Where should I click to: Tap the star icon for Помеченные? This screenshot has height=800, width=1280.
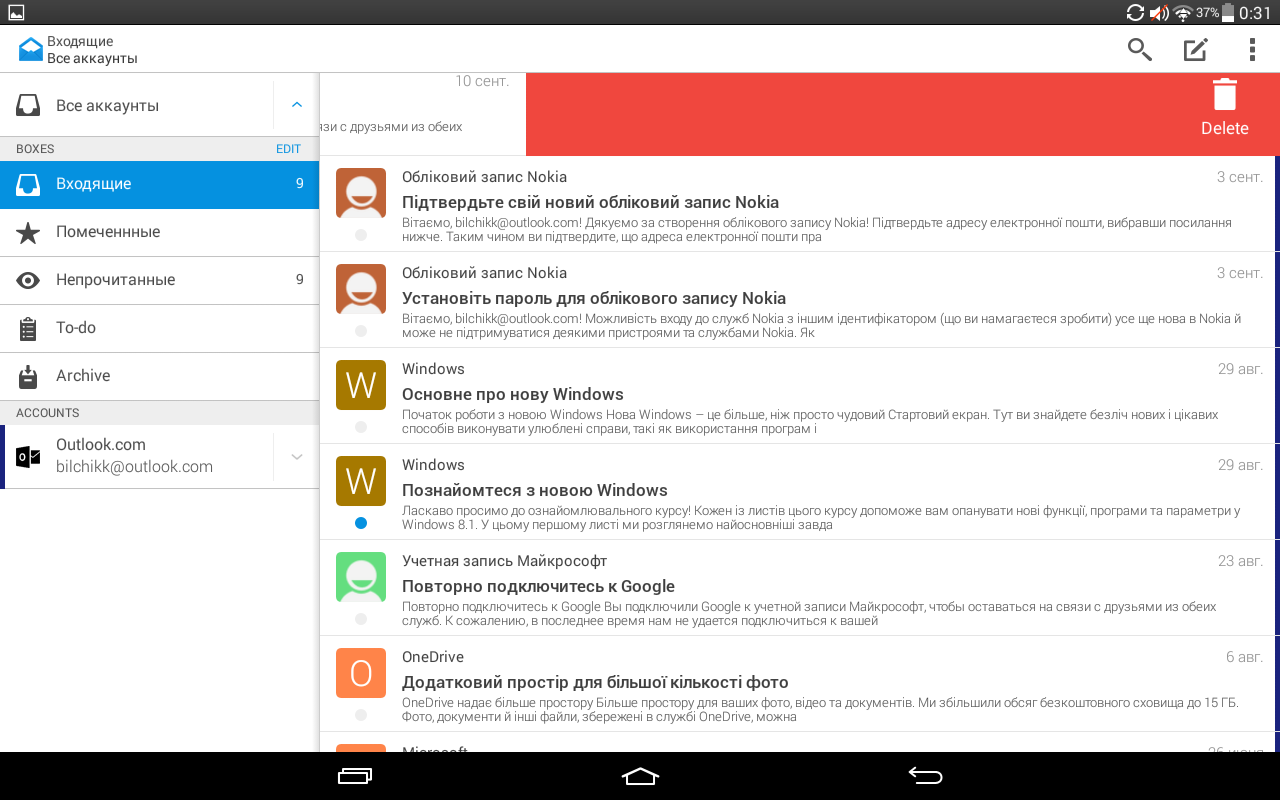[x=28, y=232]
